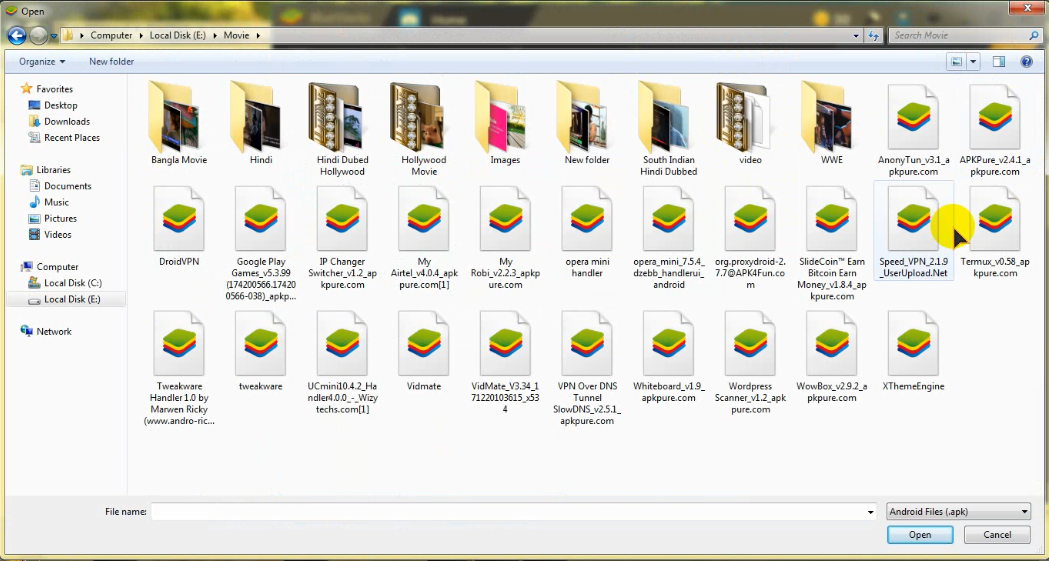The width and height of the screenshot is (1049, 561).
Task: Click the Open button
Action: 920,534
